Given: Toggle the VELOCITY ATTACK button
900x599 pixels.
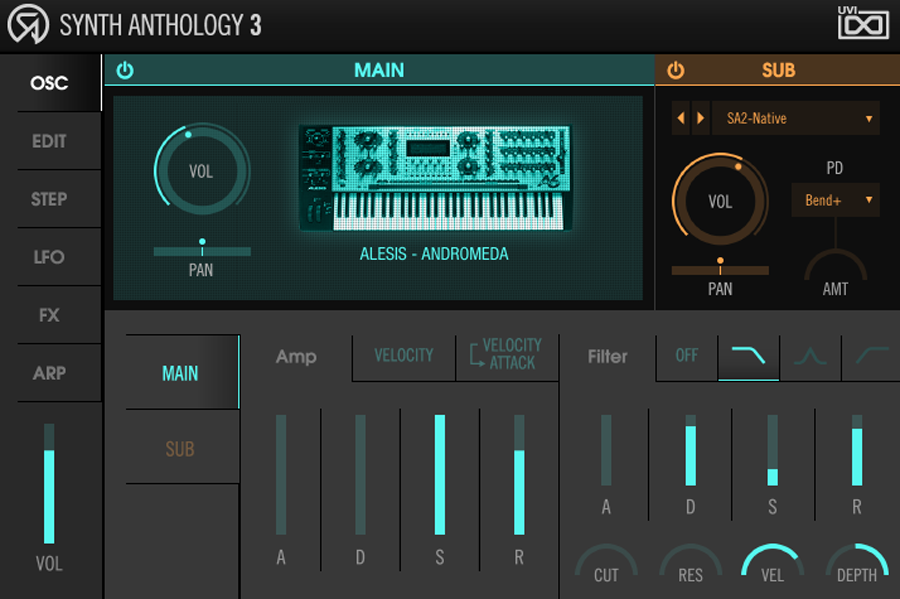Looking at the screenshot, I should tap(506, 355).
